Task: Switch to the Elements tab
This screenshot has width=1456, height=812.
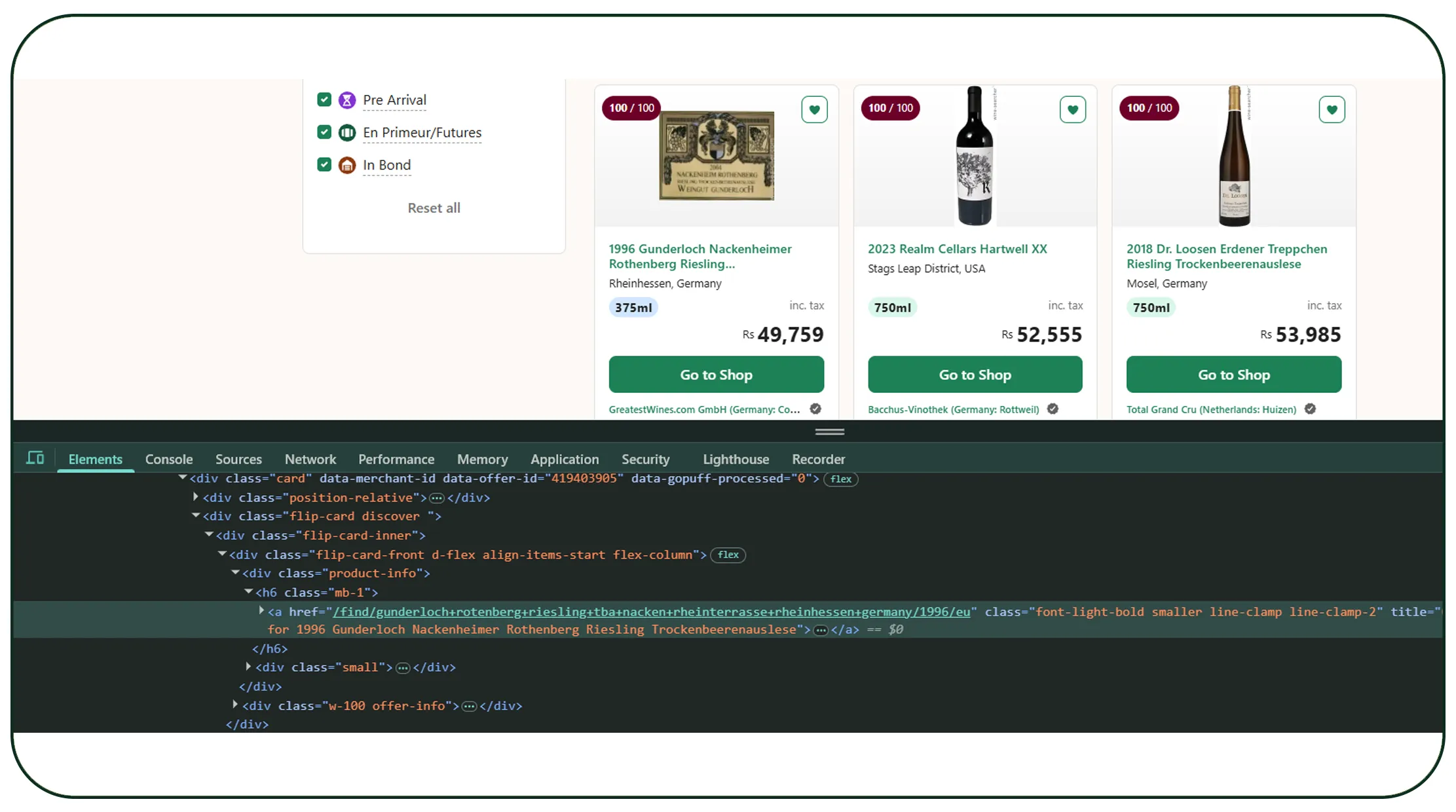Action: [96, 459]
